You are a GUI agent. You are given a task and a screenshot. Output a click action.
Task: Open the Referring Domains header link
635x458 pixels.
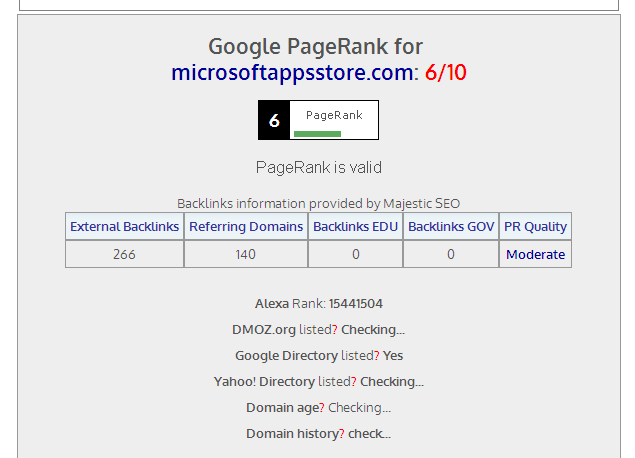[246, 226]
